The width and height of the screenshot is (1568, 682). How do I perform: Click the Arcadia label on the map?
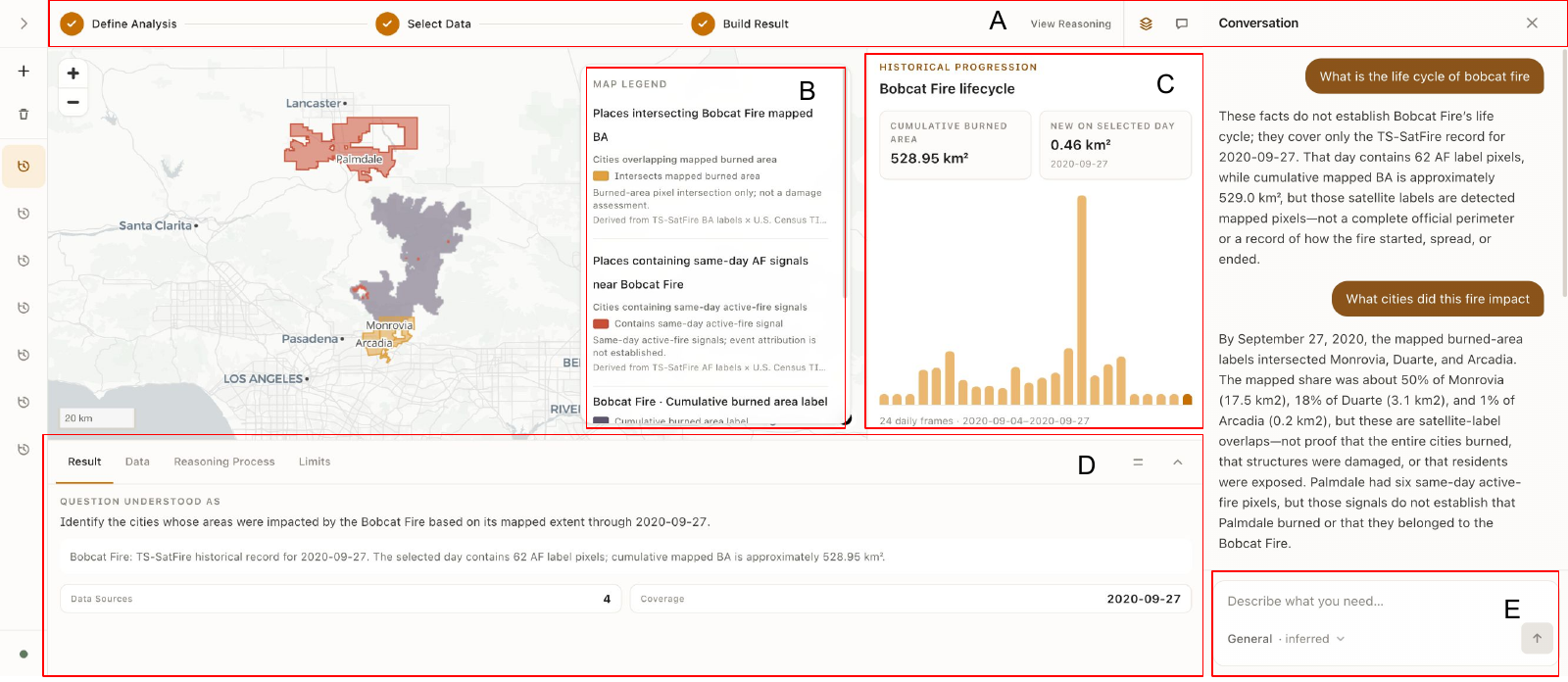(x=373, y=343)
